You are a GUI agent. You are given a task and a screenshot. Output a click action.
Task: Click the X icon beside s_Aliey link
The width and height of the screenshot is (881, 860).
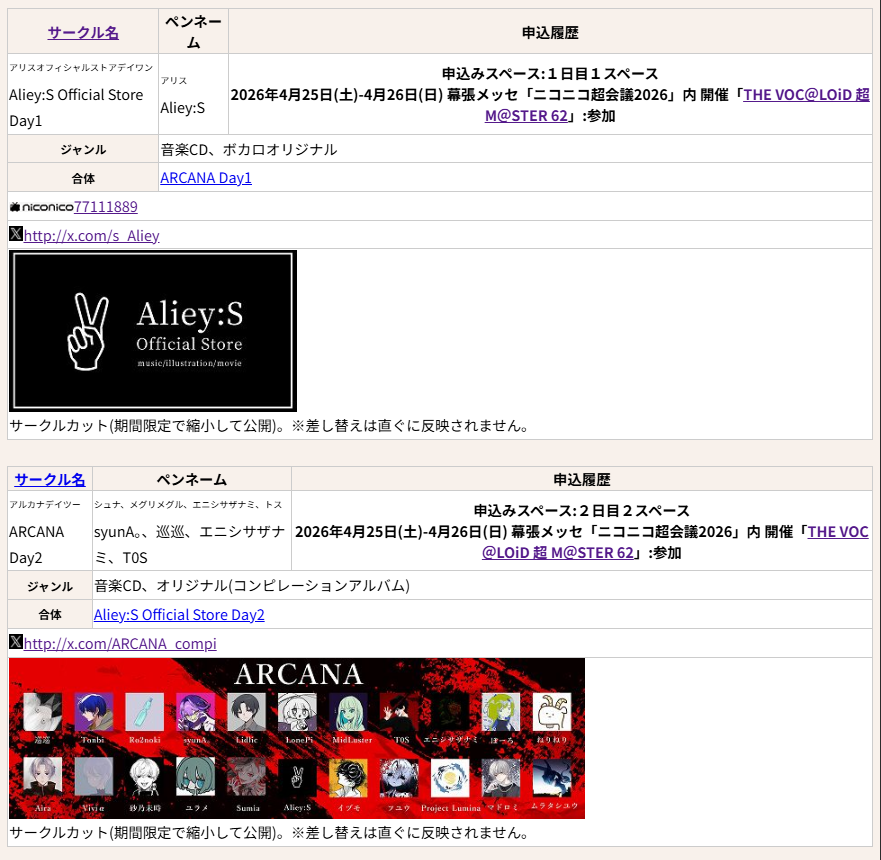tap(17, 235)
